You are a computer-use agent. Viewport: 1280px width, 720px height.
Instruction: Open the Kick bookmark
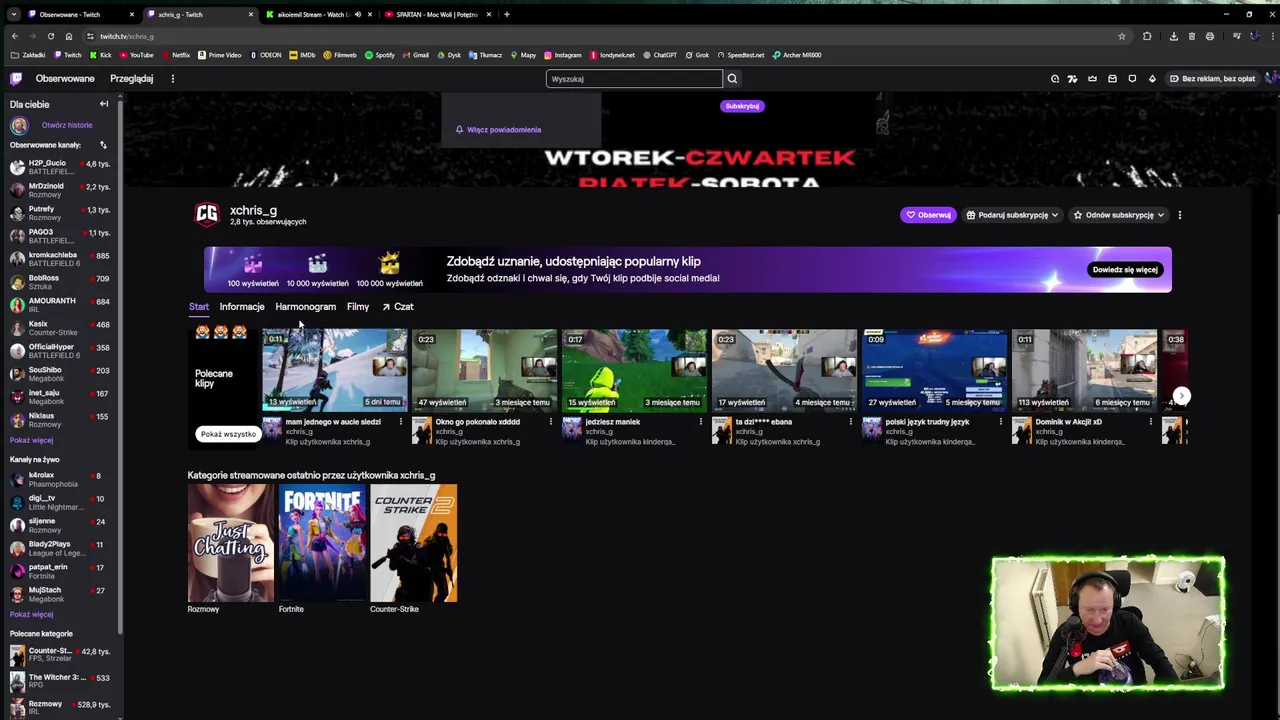pos(101,55)
